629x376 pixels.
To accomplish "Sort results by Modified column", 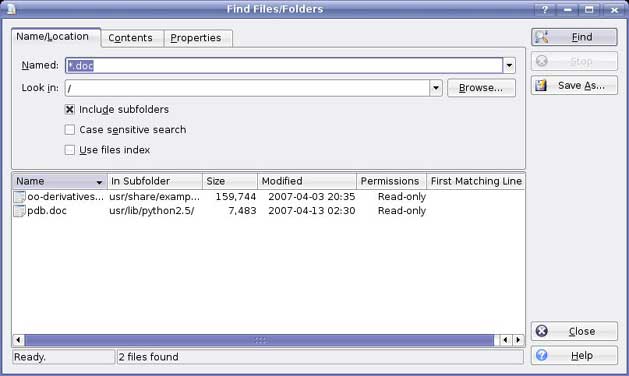I will tap(307, 181).
